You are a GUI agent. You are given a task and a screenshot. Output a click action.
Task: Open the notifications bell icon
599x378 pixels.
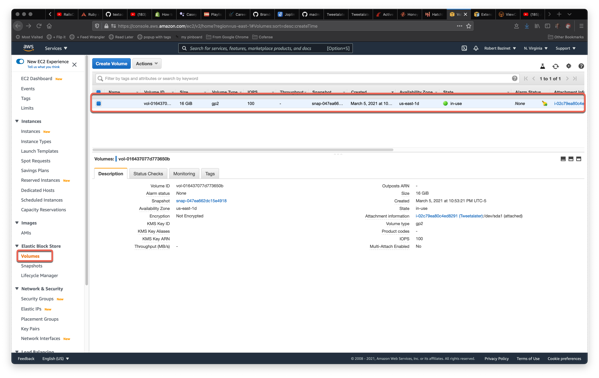476,48
